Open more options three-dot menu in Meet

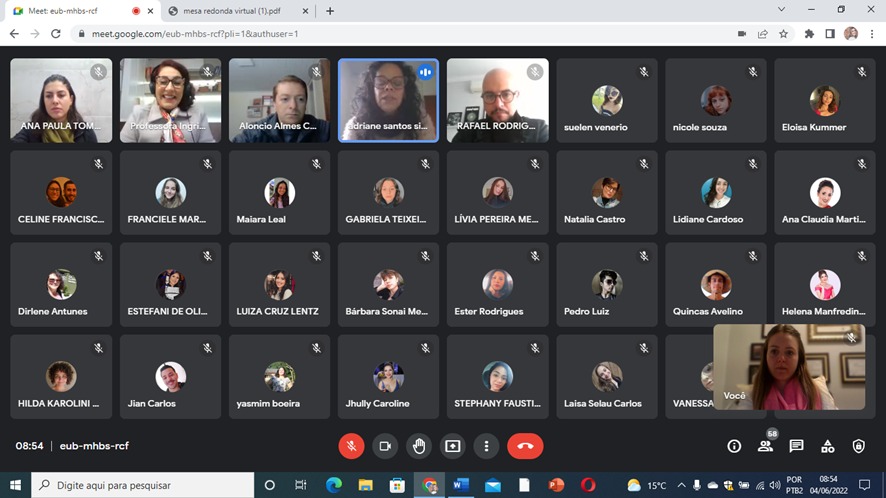pos(486,446)
